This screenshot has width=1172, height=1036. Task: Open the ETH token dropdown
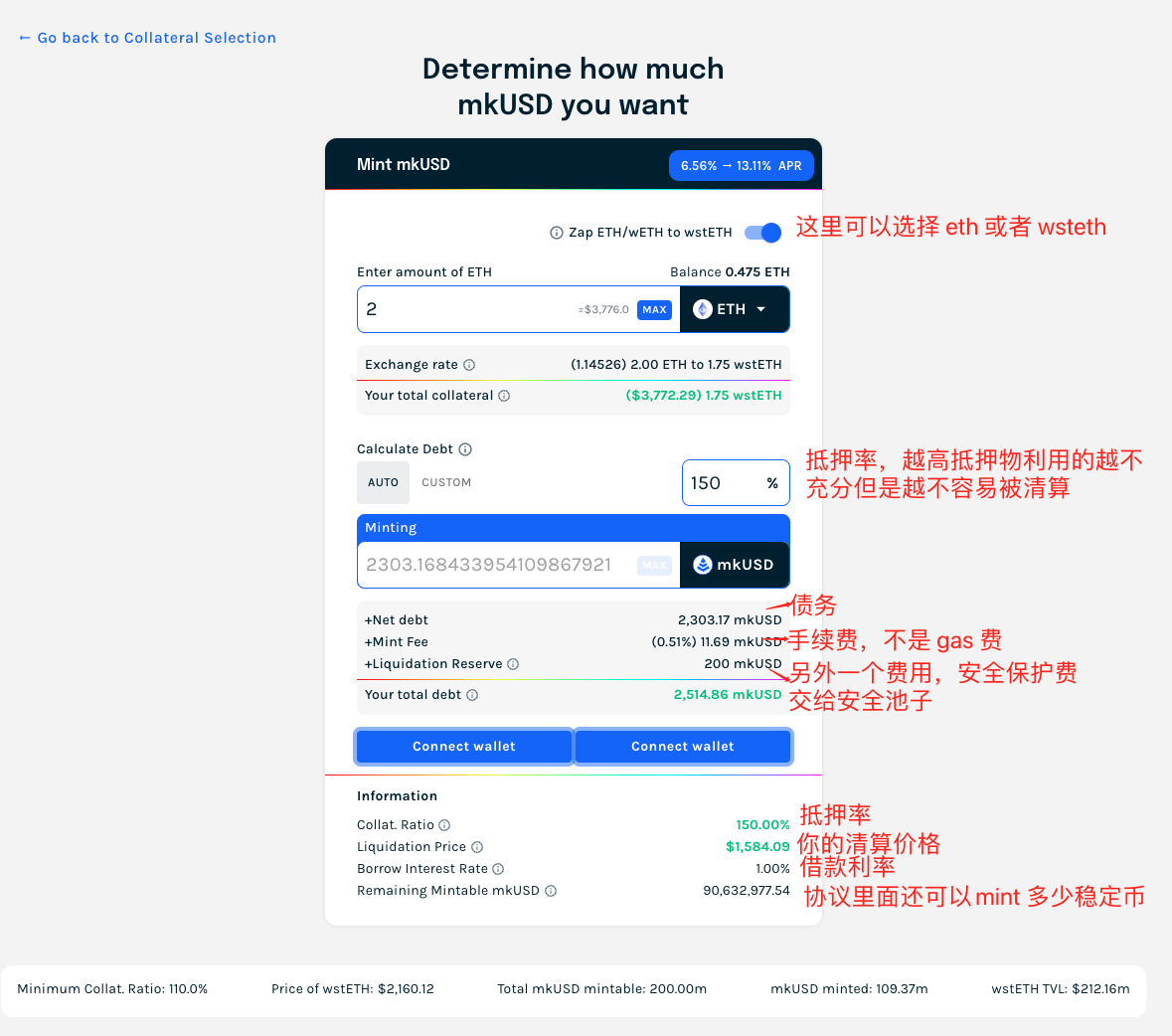tap(734, 309)
